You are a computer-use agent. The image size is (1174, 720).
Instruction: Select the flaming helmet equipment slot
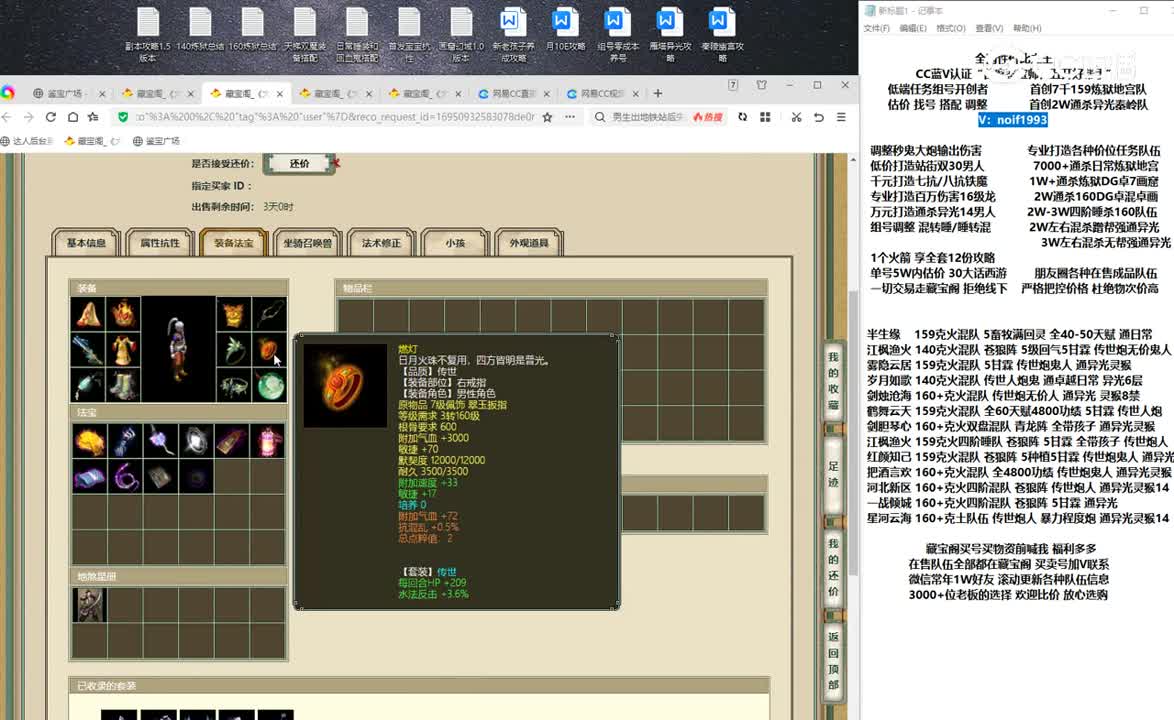tap(124, 314)
